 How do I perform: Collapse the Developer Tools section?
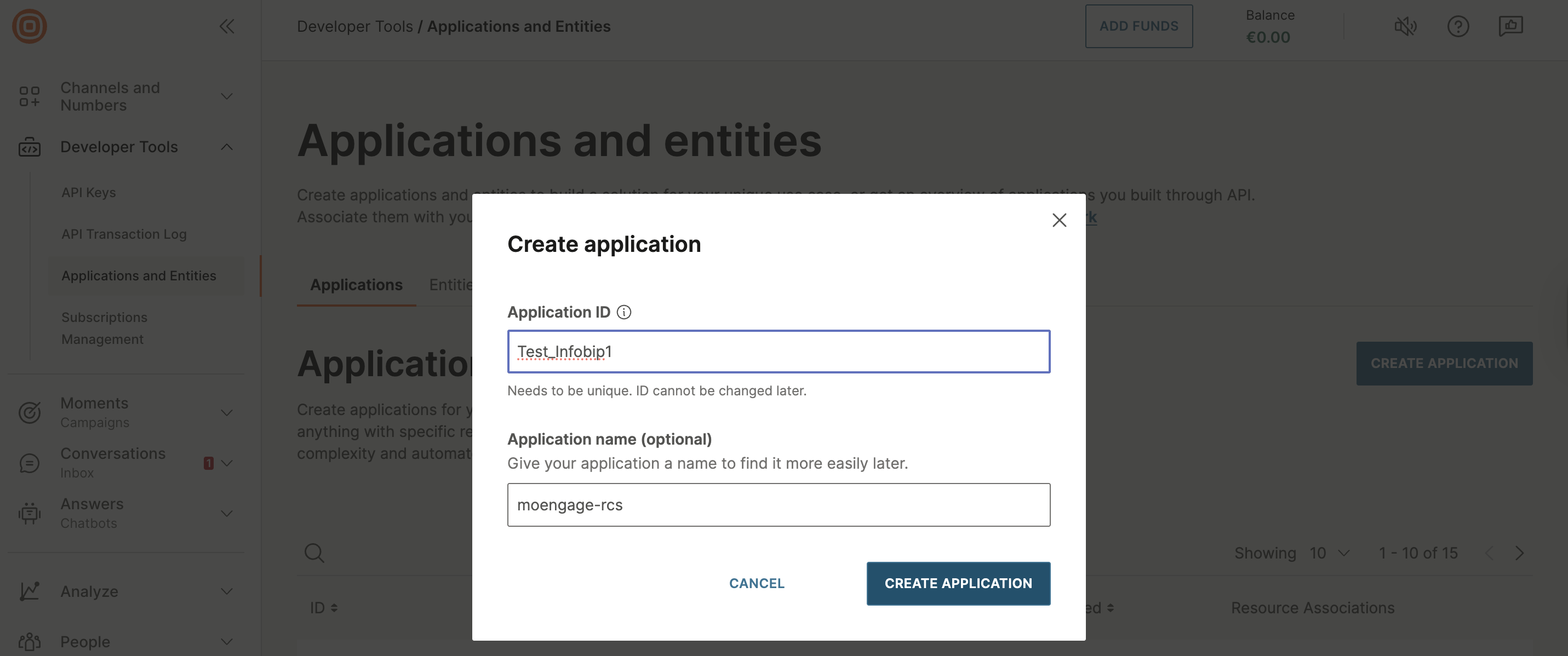(226, 147)
